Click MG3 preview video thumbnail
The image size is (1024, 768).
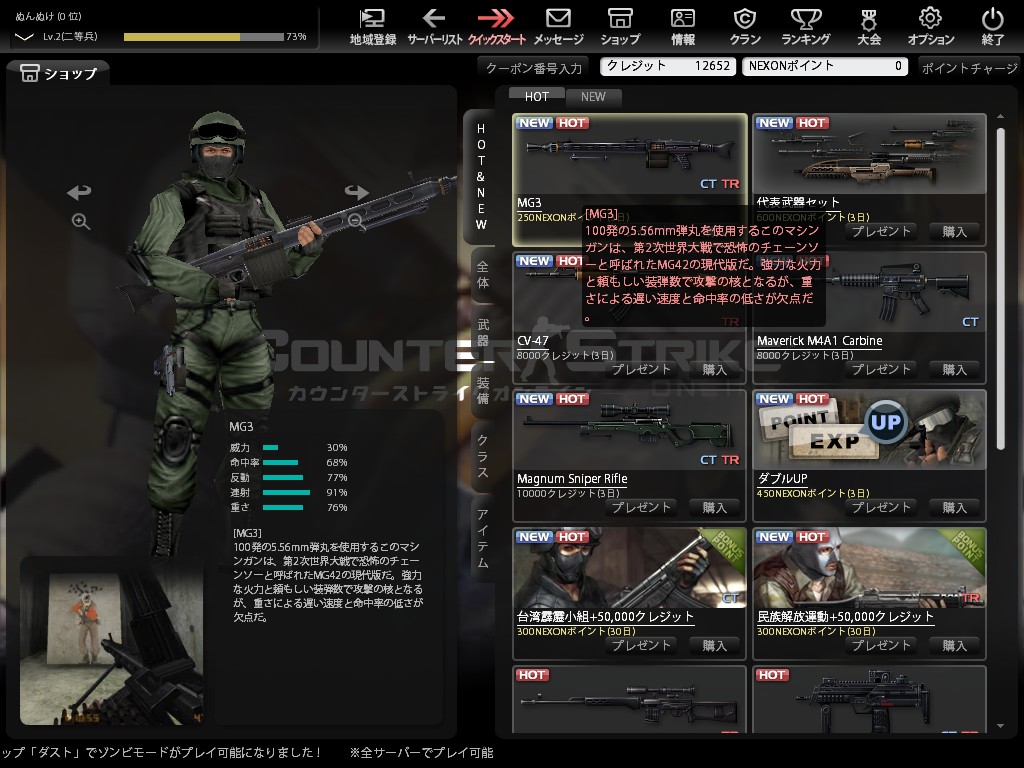point(112,641)
